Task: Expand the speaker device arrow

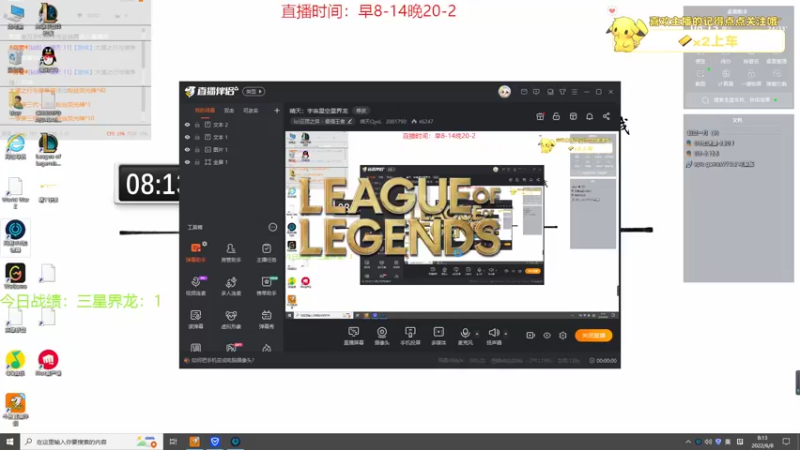Action: pos(506,334)
